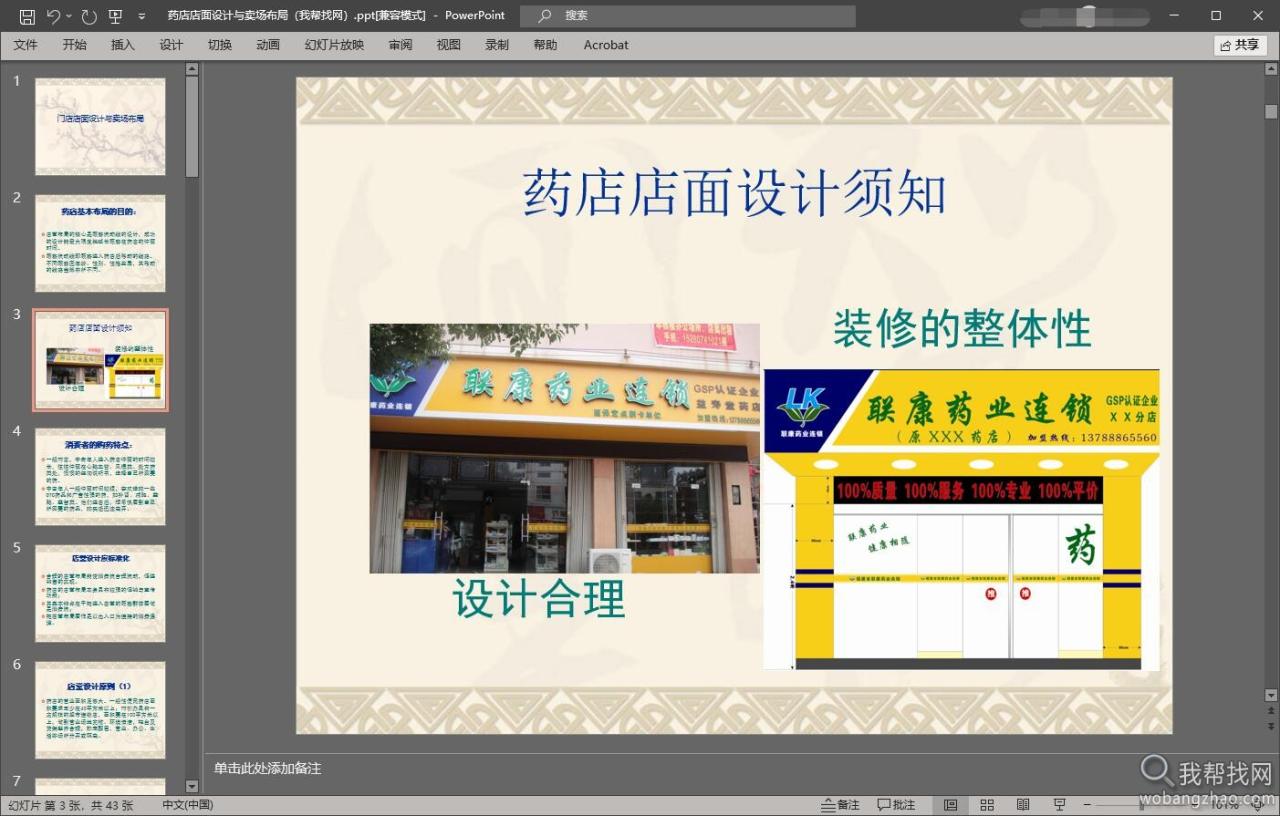Click the slide editor vertical scrollbar thumb
Image resolution: width=1280 pixels, height=816 pixels.
(x=1271, y=112)
